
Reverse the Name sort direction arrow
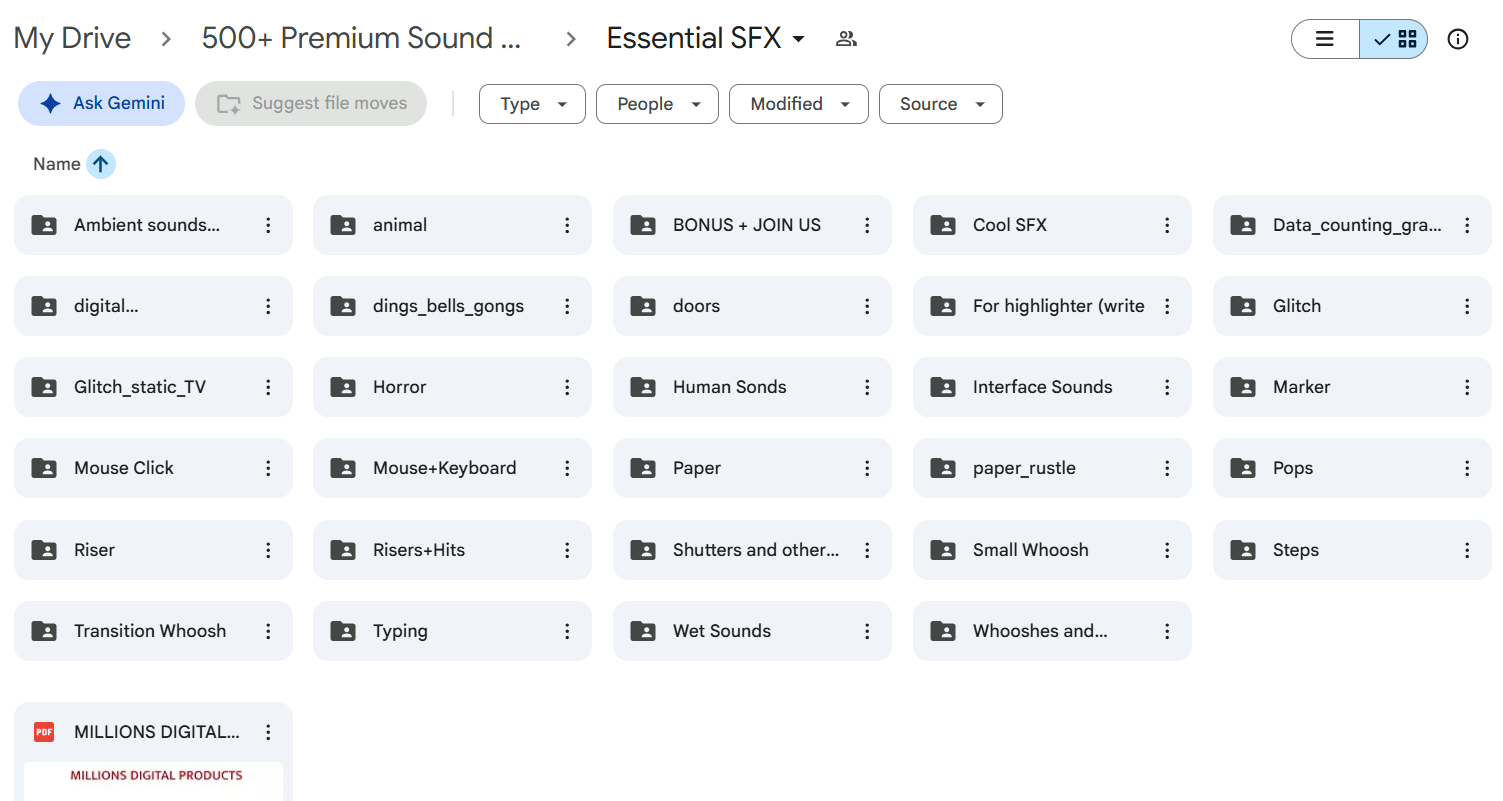tap(101, 164)
